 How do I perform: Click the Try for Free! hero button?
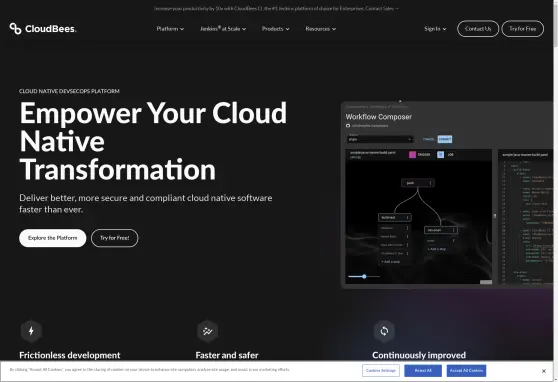[x=115, y=238]
